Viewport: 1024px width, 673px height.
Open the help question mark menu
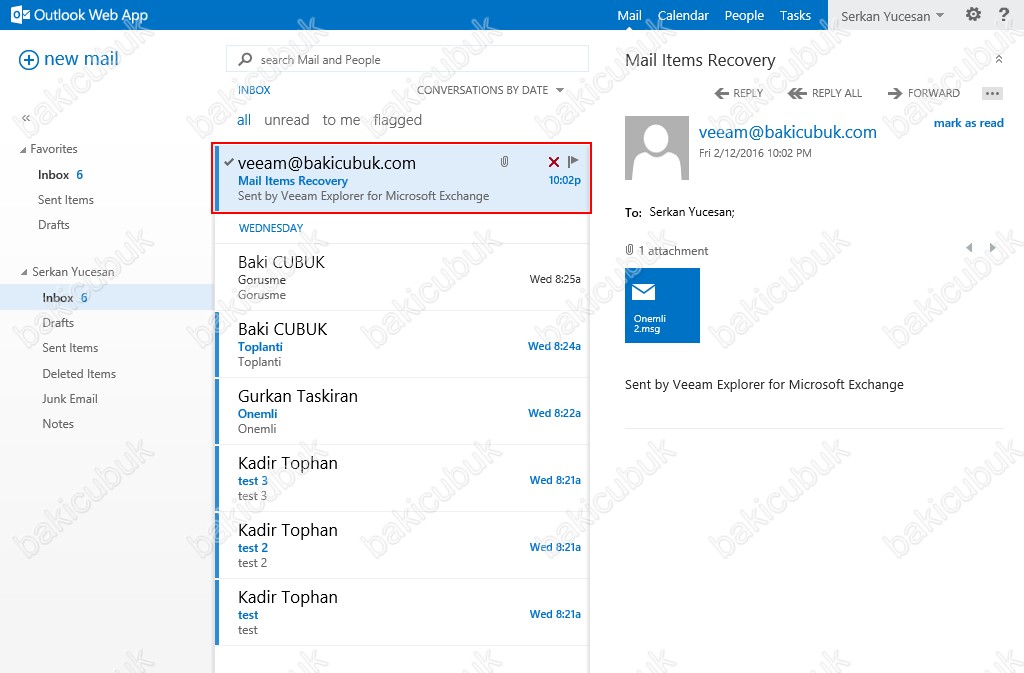[1004, 14]
